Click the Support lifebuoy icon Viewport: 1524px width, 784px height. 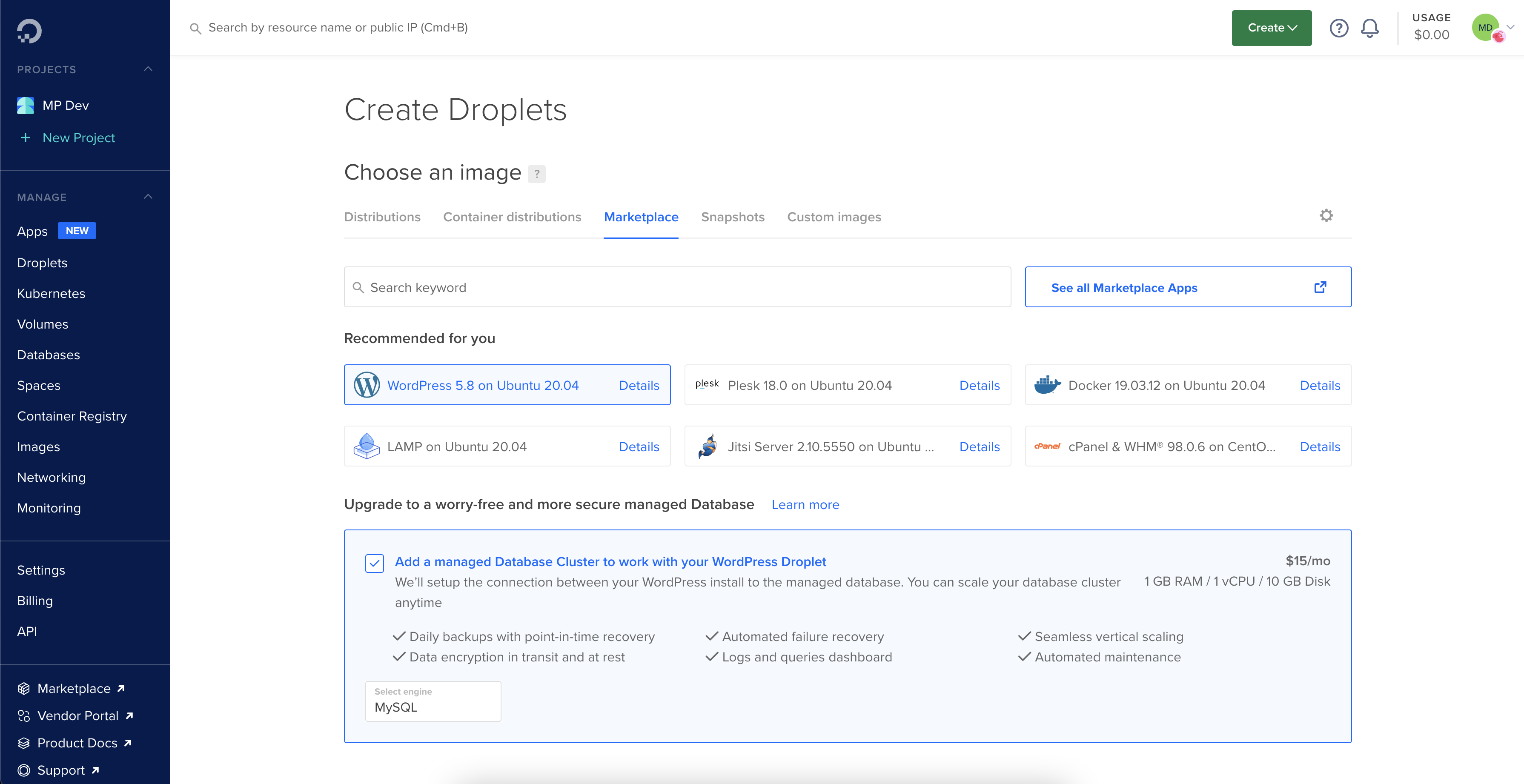coord(24,770)
